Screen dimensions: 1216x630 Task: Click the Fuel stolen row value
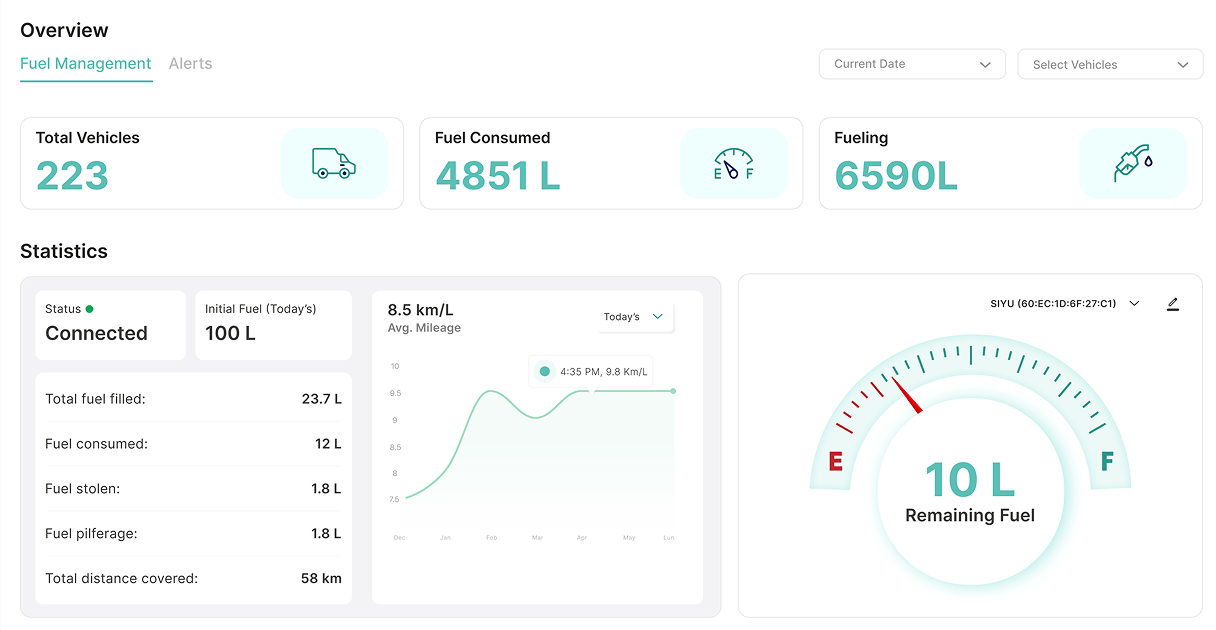coord(328,488)
